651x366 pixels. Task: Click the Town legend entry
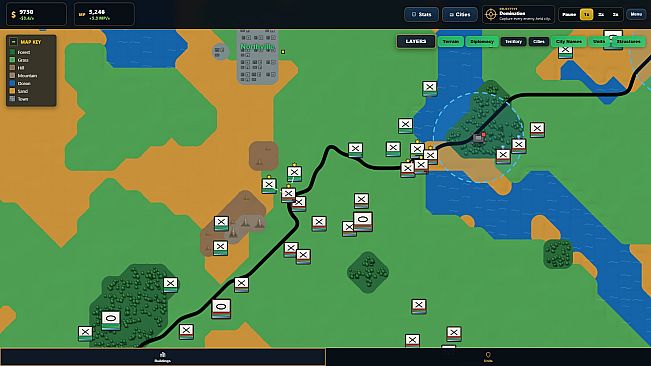coord(19,99)
